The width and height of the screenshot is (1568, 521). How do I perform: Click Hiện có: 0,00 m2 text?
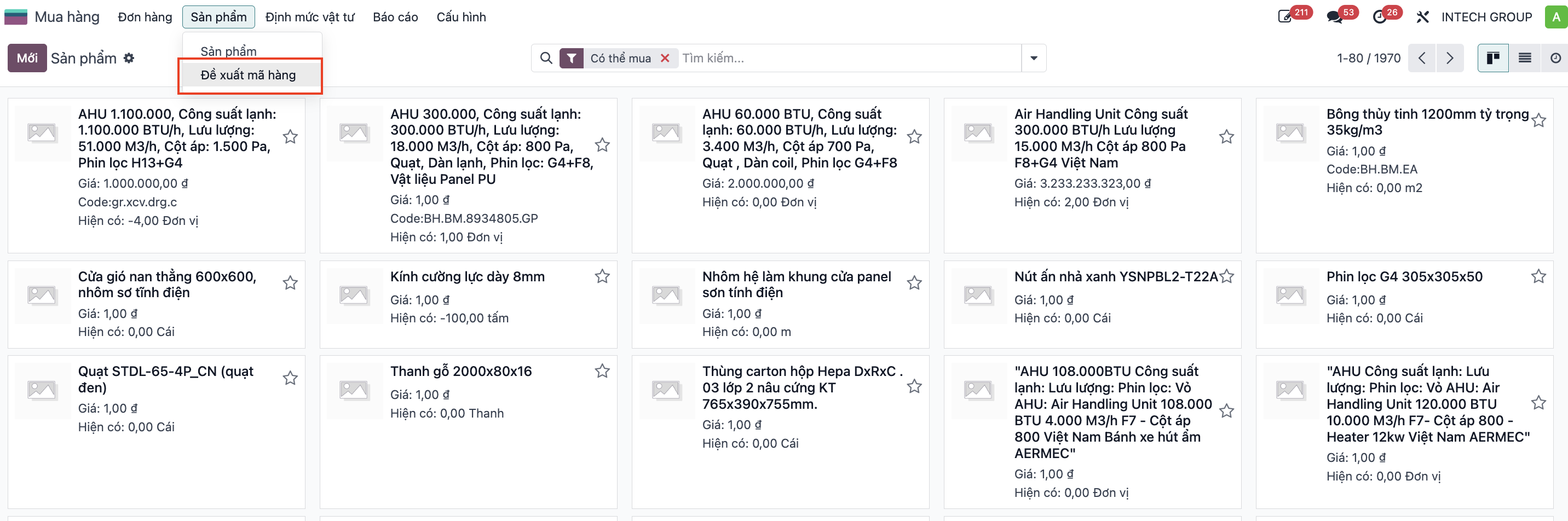1374,188
